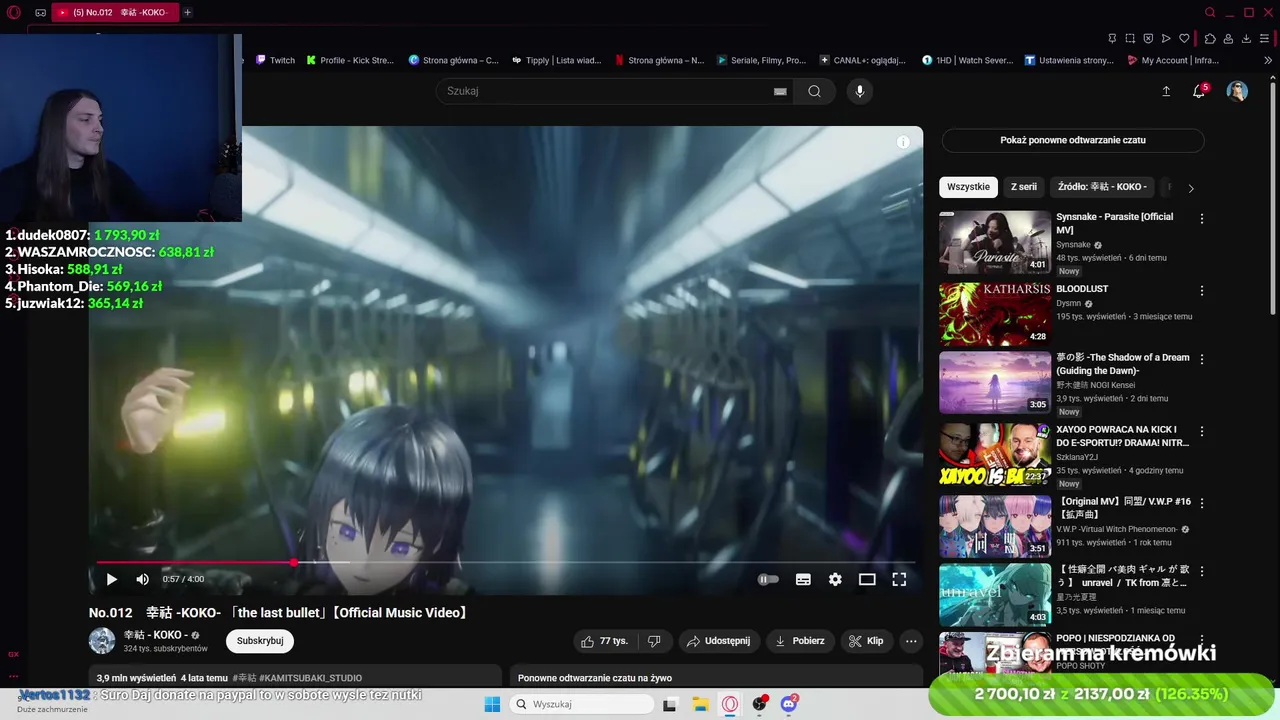This screenshot has width=1280, height=720.
Task: Open YouTube notifications bell
Action: [x=1199, y=91]
